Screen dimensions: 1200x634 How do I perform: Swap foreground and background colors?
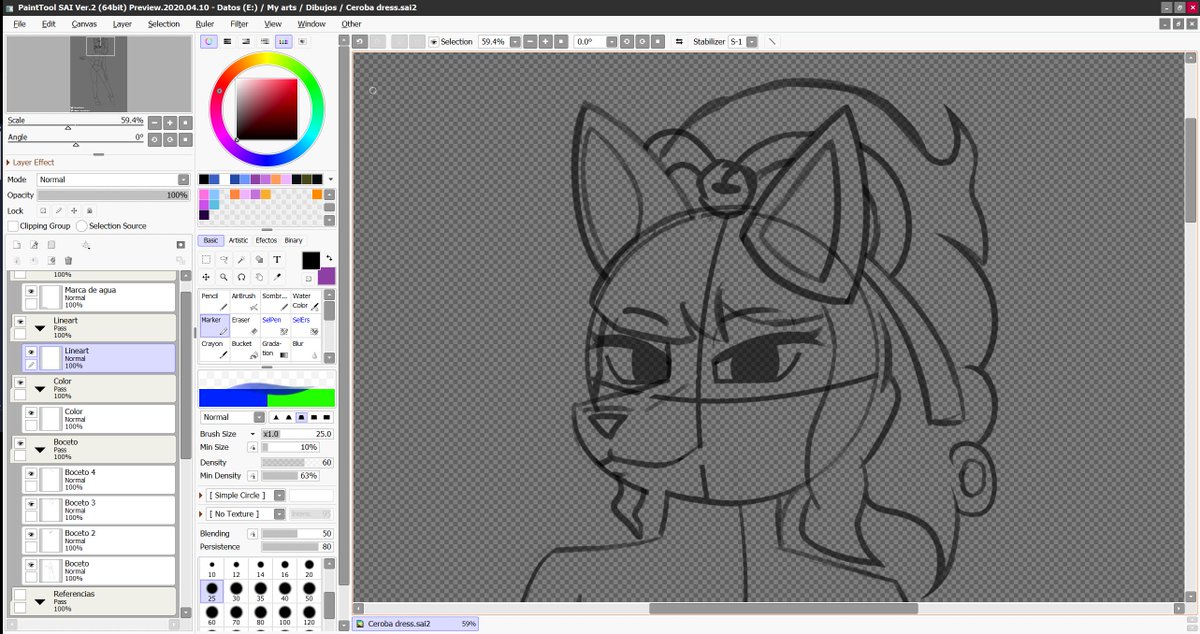tap(329, 258)
